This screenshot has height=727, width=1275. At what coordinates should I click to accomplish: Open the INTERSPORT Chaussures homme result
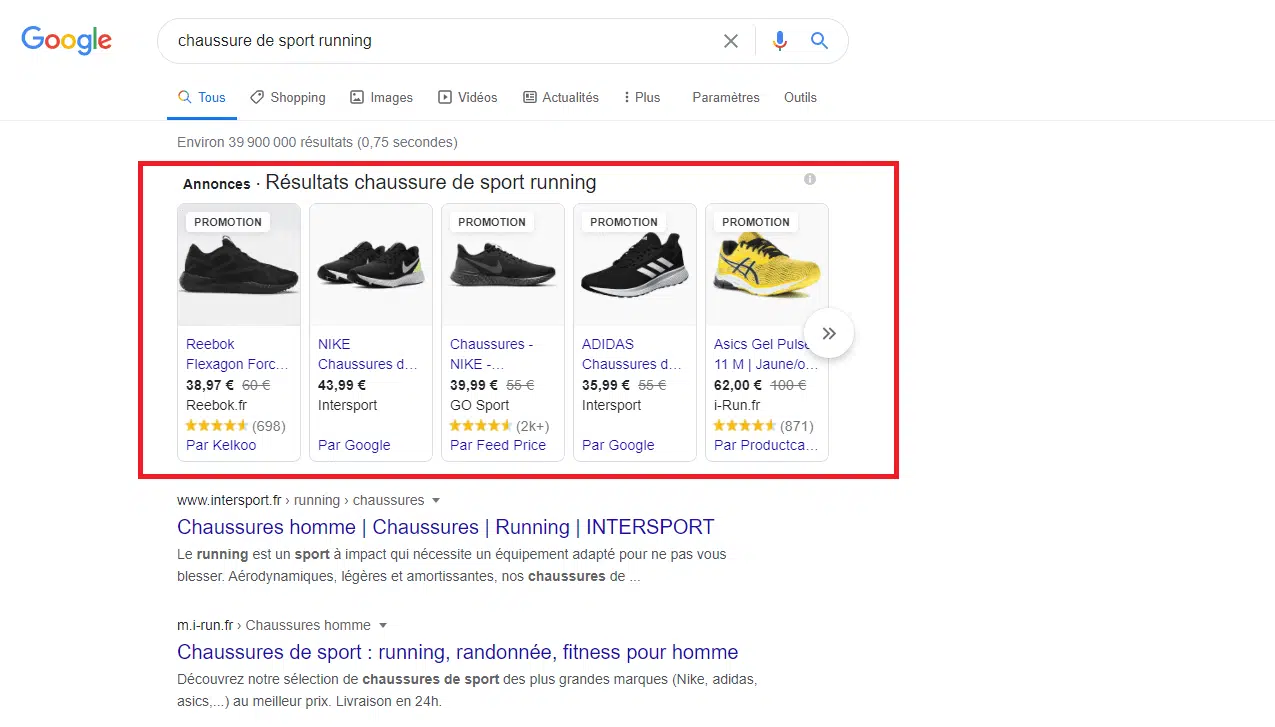click(x=445, y=527)
